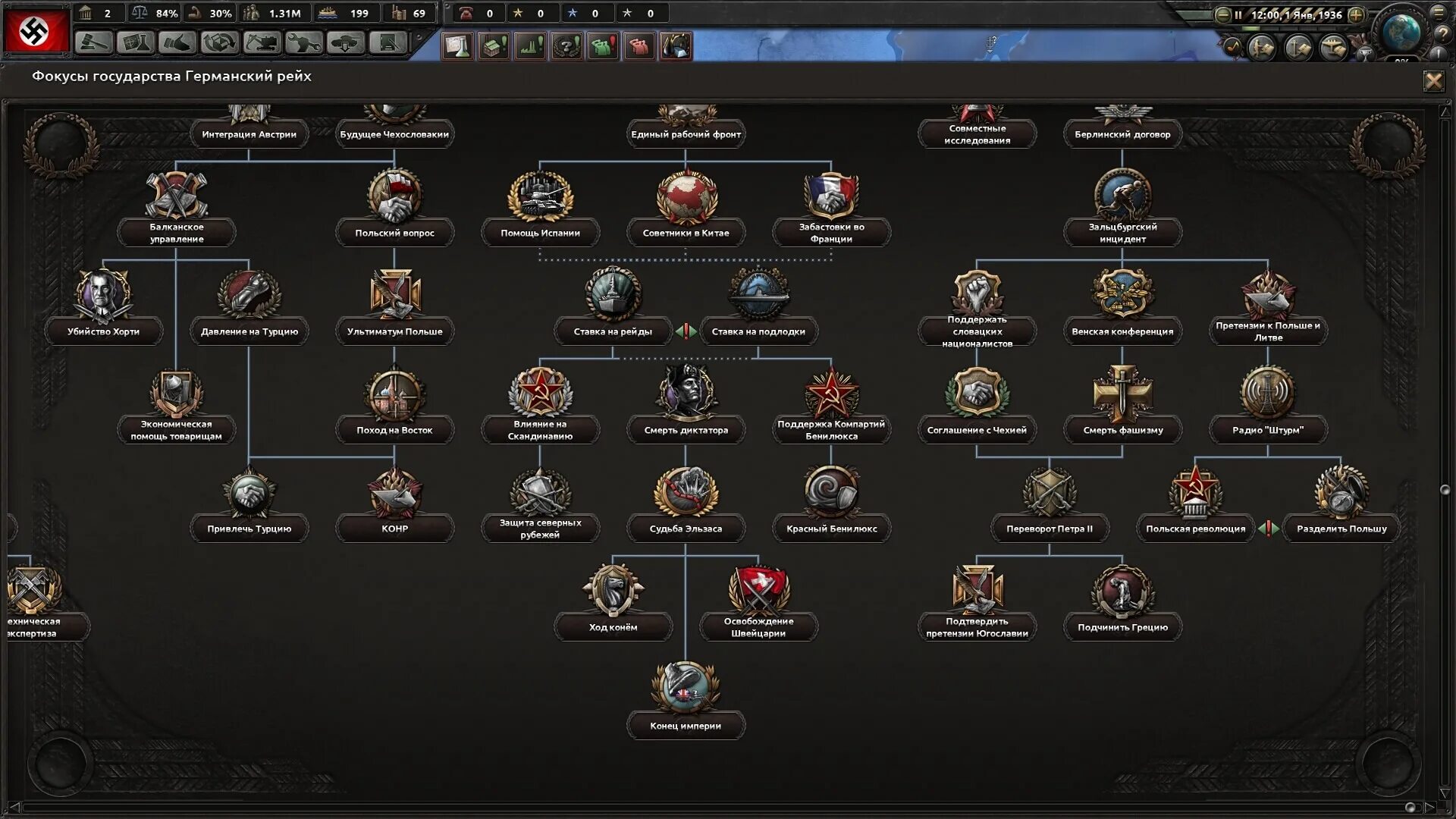Screen dimensions: 1456x819
Task: Open the Decisions tab (gavel icon)
Action: point(94,43)
